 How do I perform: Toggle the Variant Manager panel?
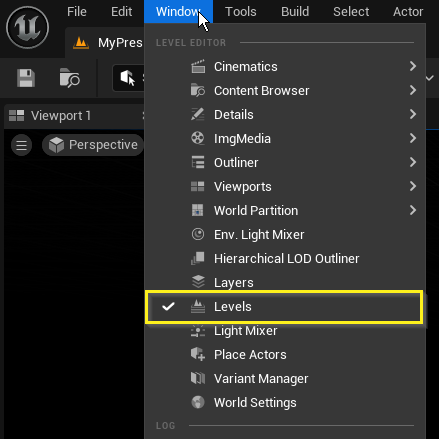[x=285, y=378]
